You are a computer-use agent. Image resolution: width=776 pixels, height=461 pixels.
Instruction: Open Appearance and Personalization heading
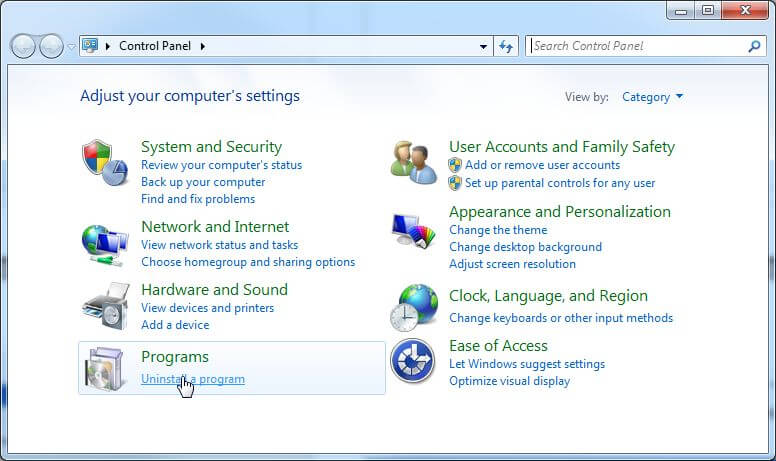pos(560,212)
